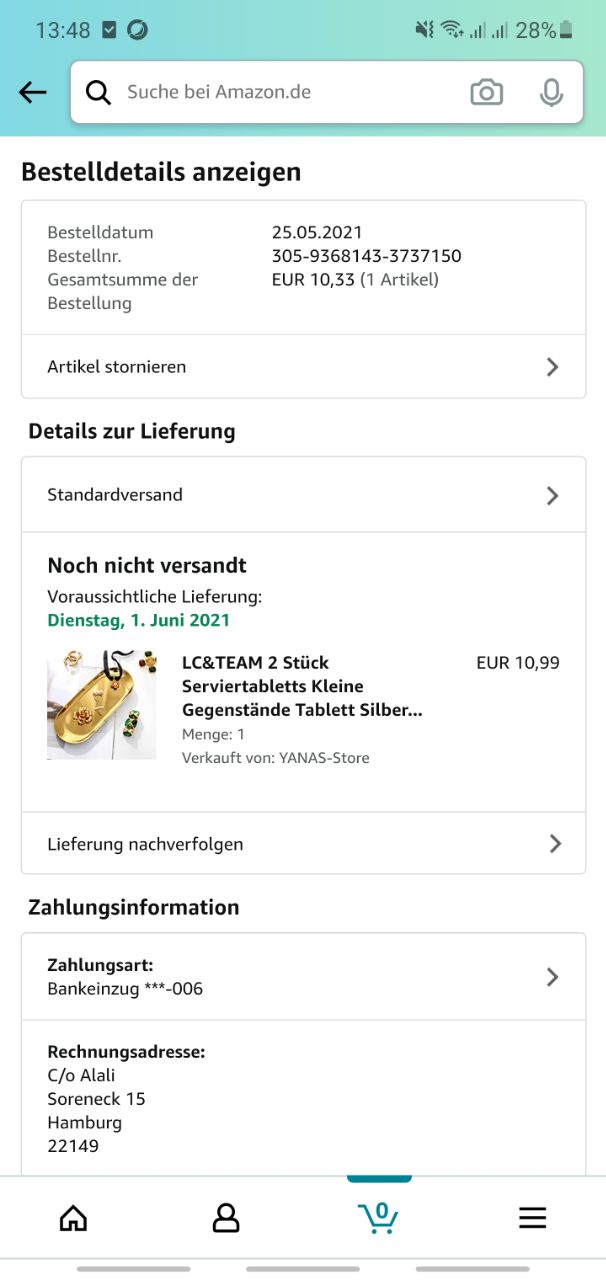Select Lieferung nachverfolgen row
This screenshot has width=606, height=1280.
(145, 844)
